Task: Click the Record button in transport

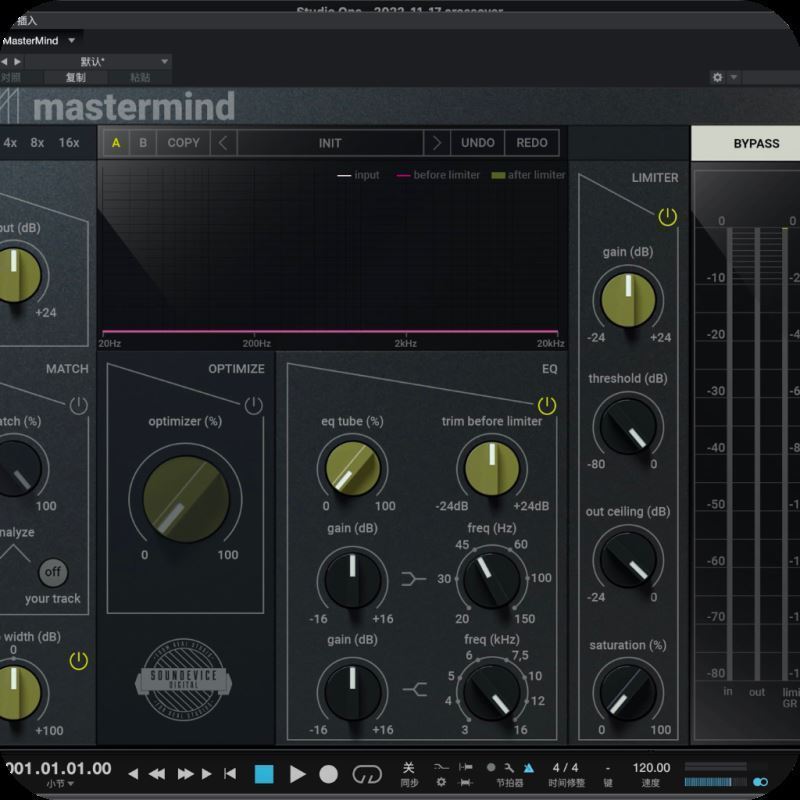Action: (328, 774)
